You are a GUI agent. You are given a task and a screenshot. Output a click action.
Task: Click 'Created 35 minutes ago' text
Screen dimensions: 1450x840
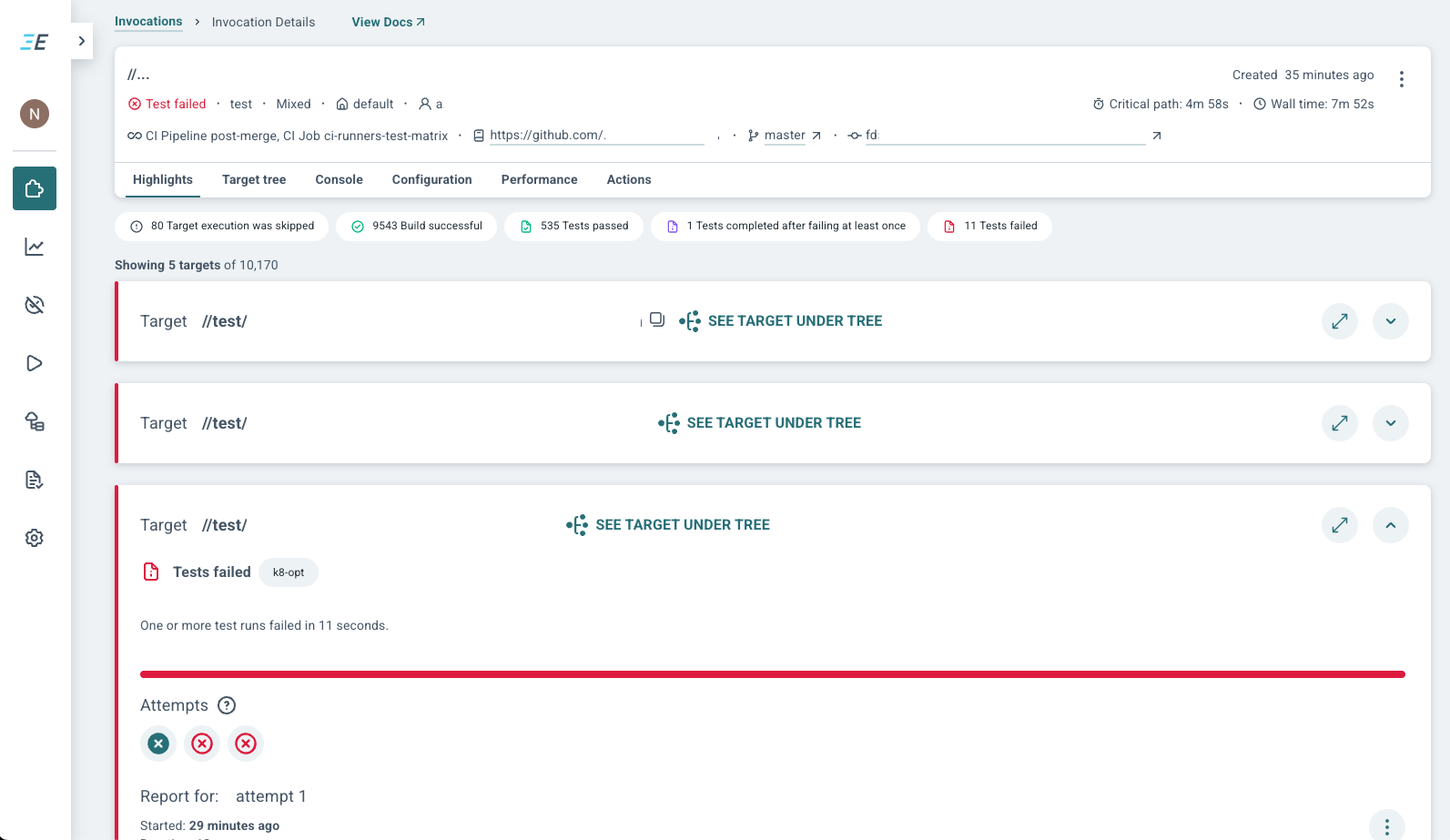click(x=1303, y=75)
